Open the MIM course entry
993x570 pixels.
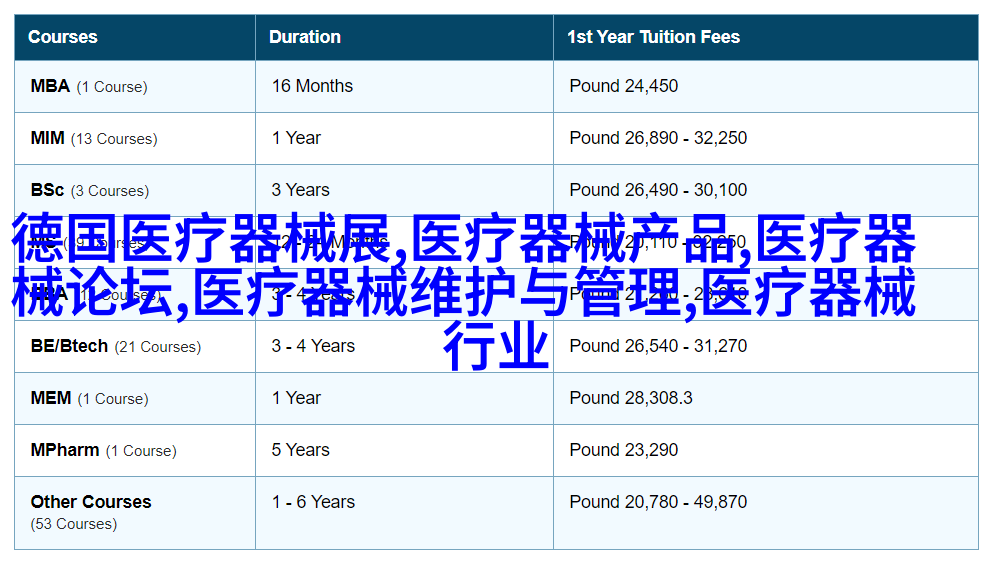pyautogui.click(x=47, y=138)
